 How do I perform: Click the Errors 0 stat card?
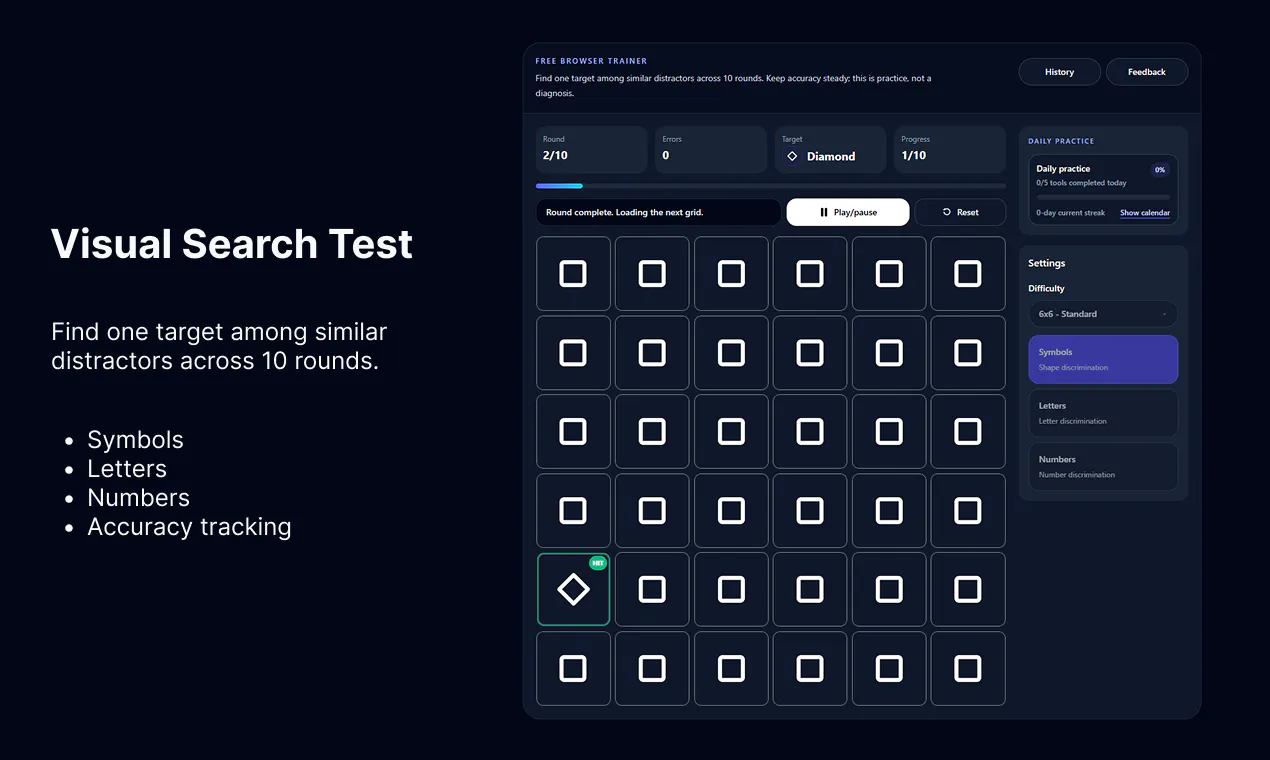711,149
